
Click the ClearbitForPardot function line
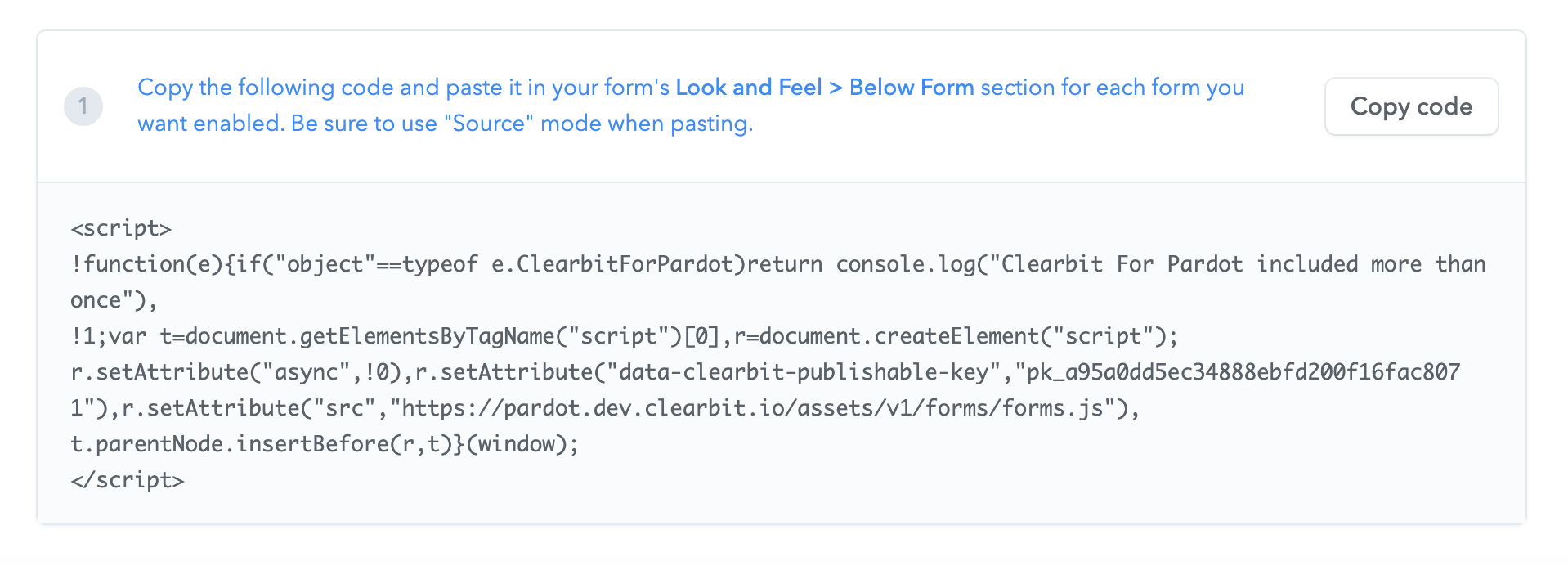778,264
